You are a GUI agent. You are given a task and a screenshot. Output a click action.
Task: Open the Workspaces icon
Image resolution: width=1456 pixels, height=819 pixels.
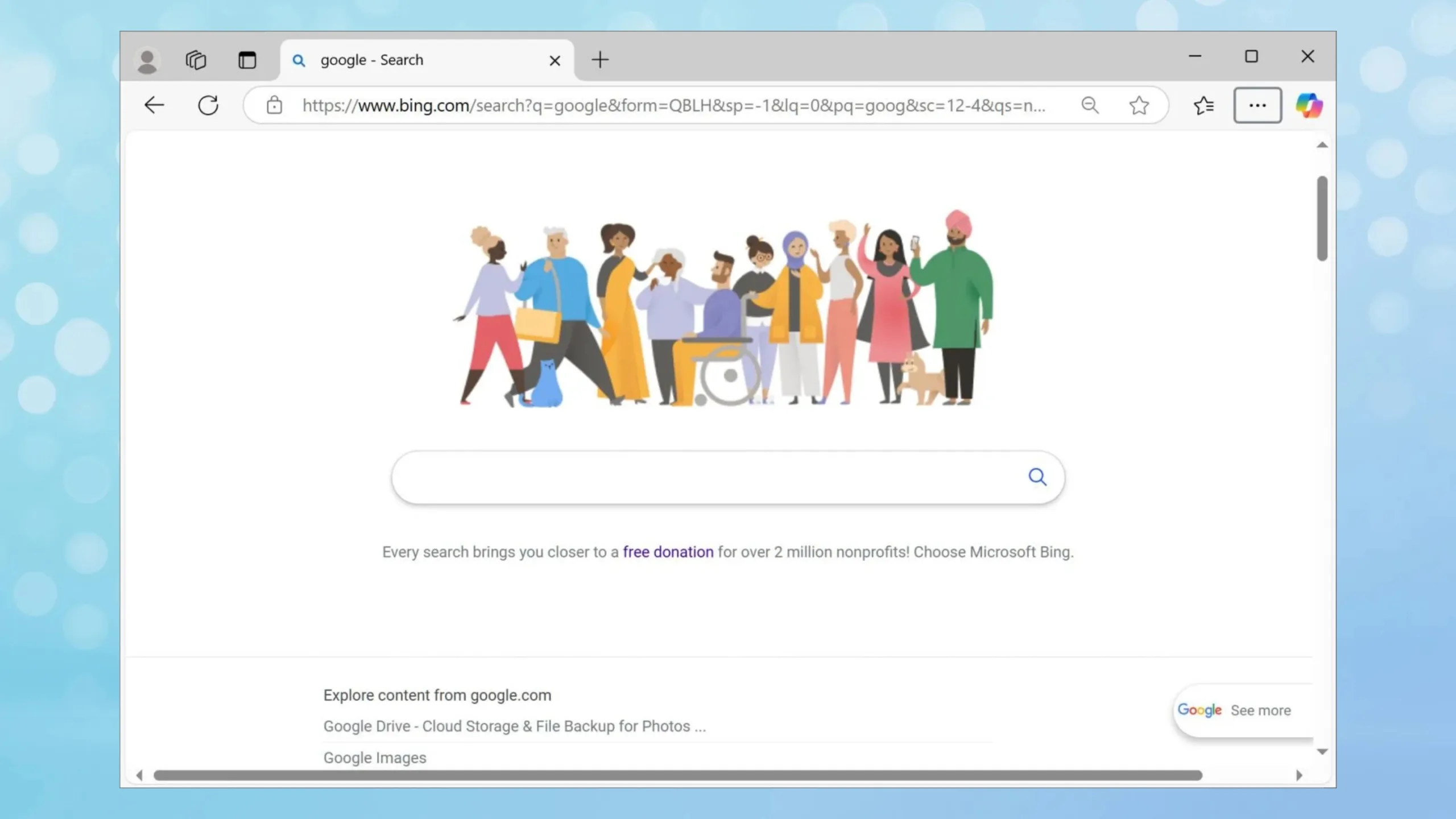196,60
